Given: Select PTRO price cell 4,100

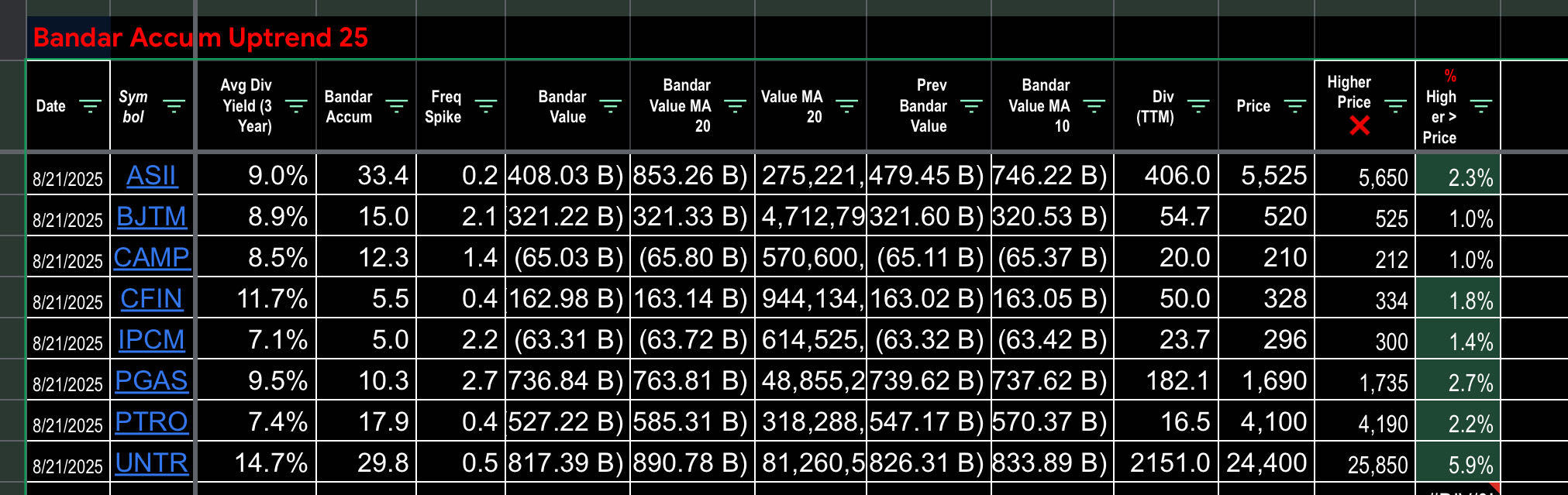Looking at the screenshot, I should [x=1266, y=421].
